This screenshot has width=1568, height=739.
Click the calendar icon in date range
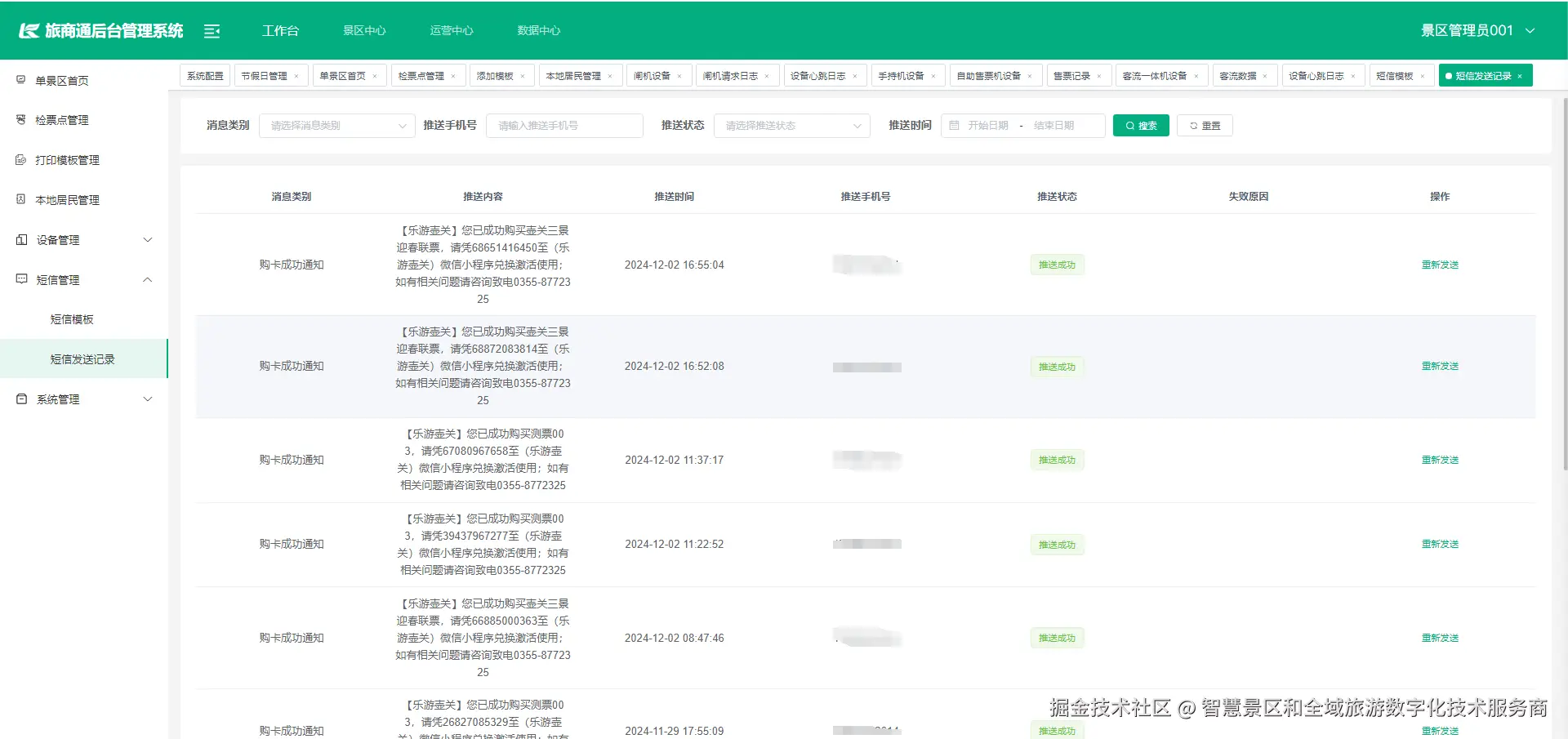tap(954, 126)
